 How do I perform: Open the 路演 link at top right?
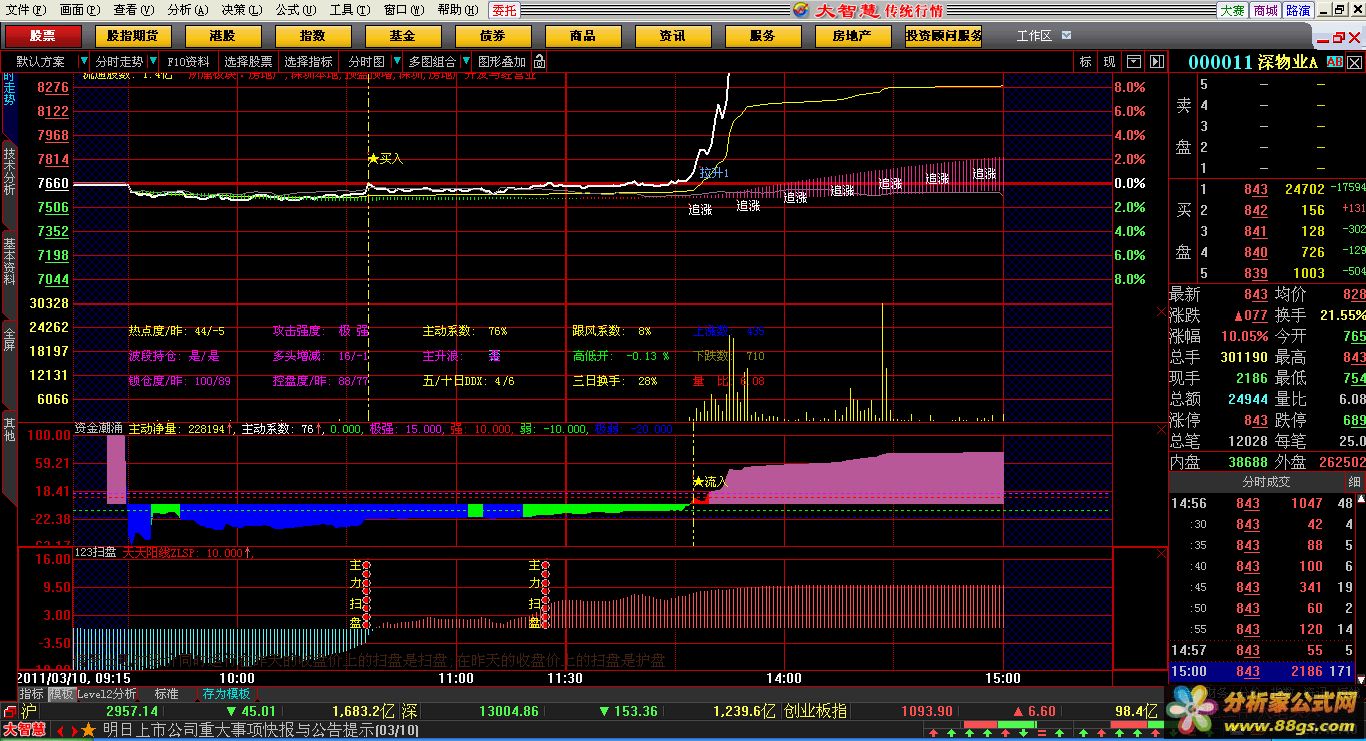[x=1298, y=10]
